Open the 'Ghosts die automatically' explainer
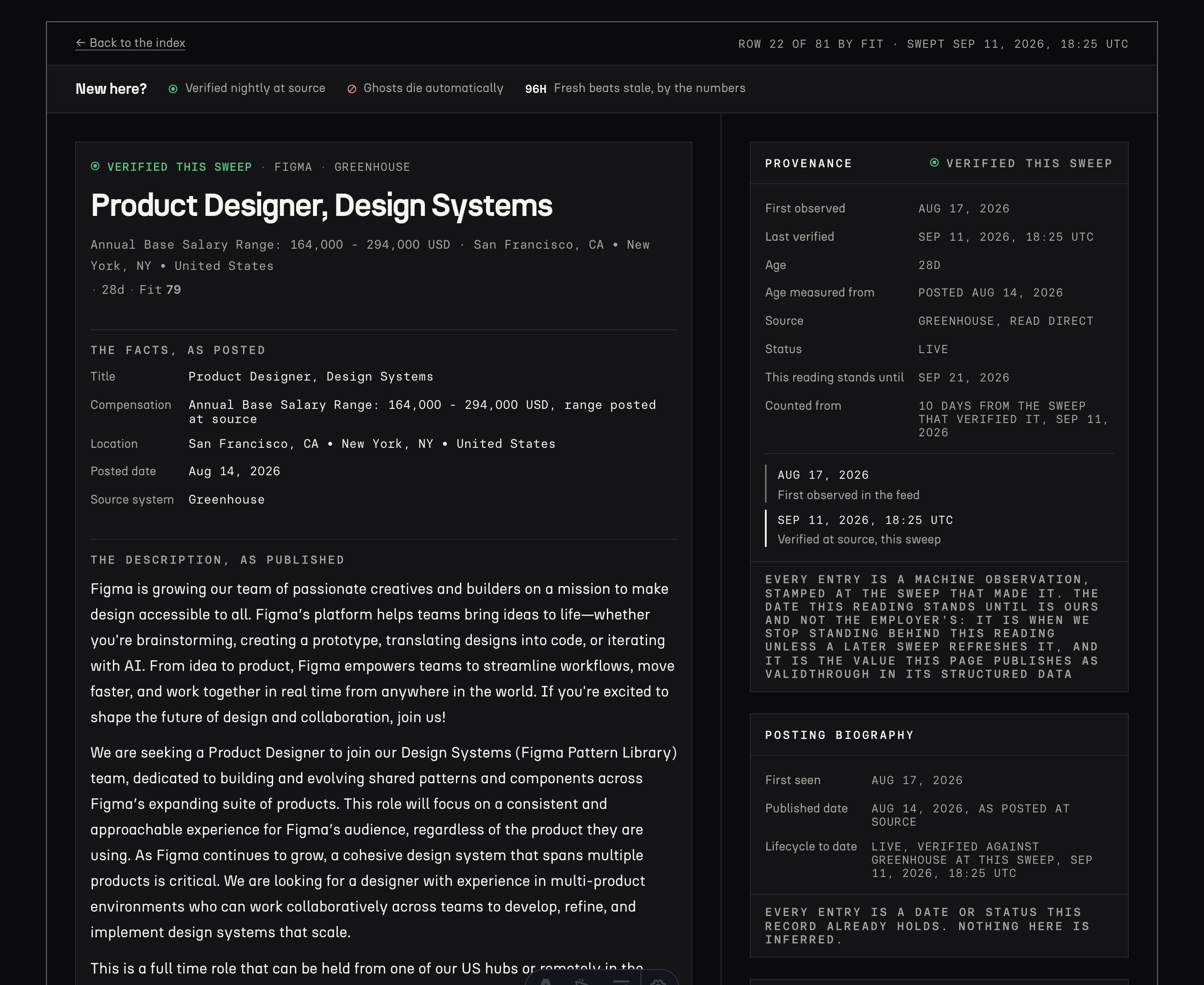 tap(433, 88)
